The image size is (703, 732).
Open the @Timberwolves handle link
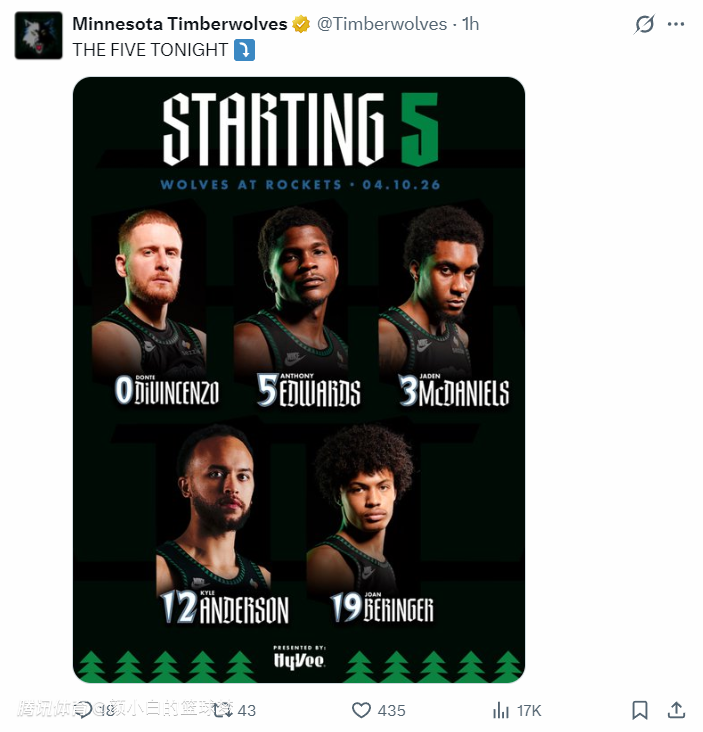[x=382, y=24]
